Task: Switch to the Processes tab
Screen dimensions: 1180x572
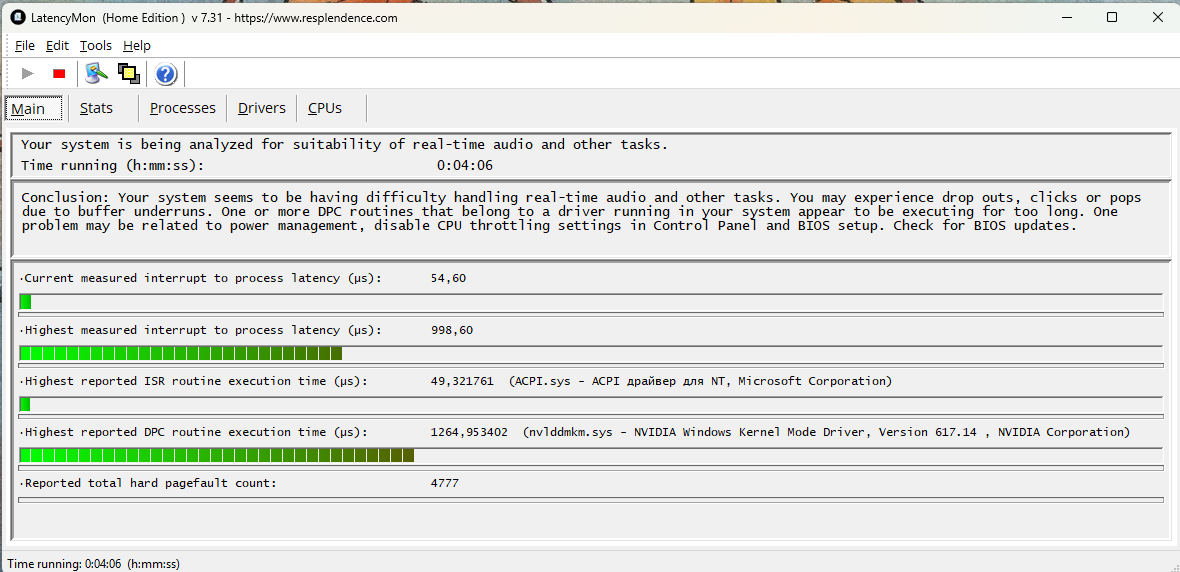Action: coord(183,108)
